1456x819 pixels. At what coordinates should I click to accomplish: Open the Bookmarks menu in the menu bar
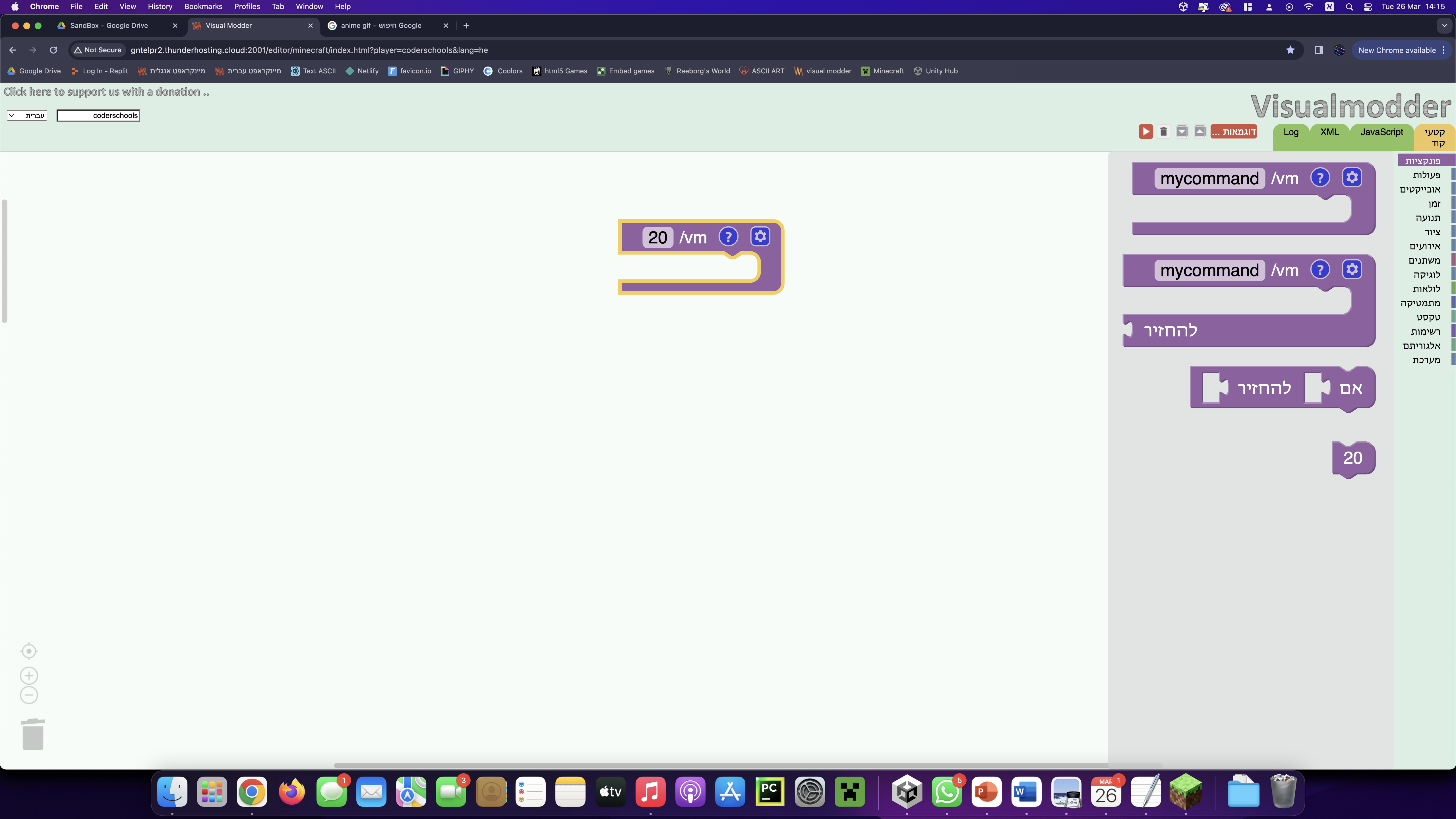203,6
